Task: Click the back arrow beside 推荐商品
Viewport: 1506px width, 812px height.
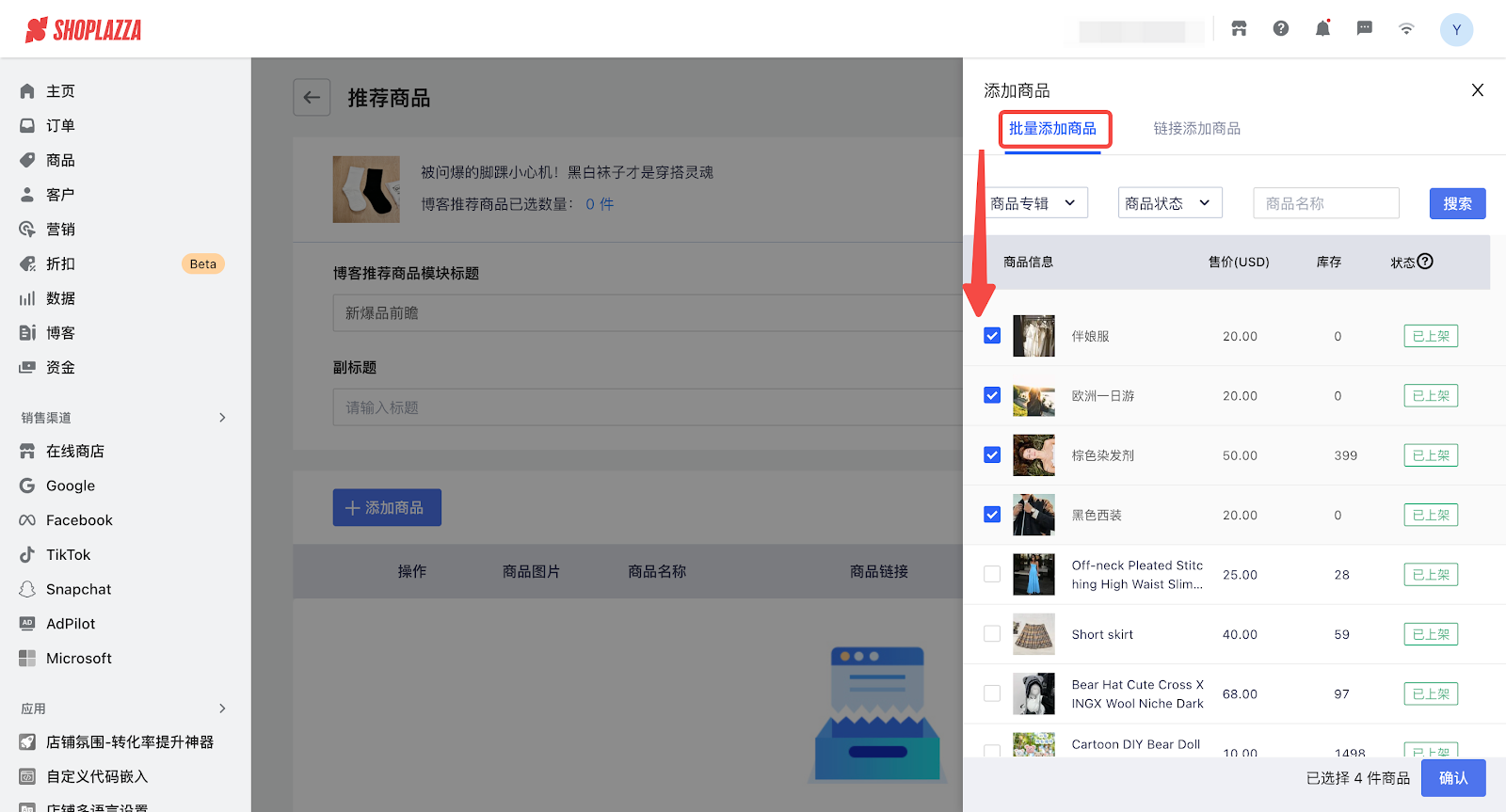Action: click(x=312, y=97)
